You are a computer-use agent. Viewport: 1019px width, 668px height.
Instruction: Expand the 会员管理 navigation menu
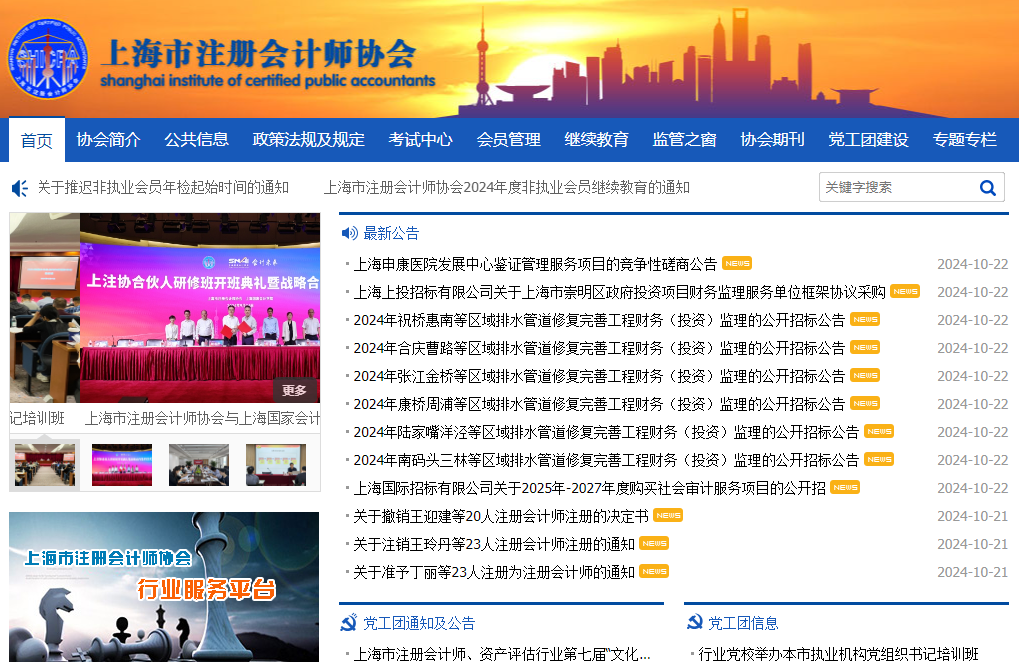tap(509, 140)
